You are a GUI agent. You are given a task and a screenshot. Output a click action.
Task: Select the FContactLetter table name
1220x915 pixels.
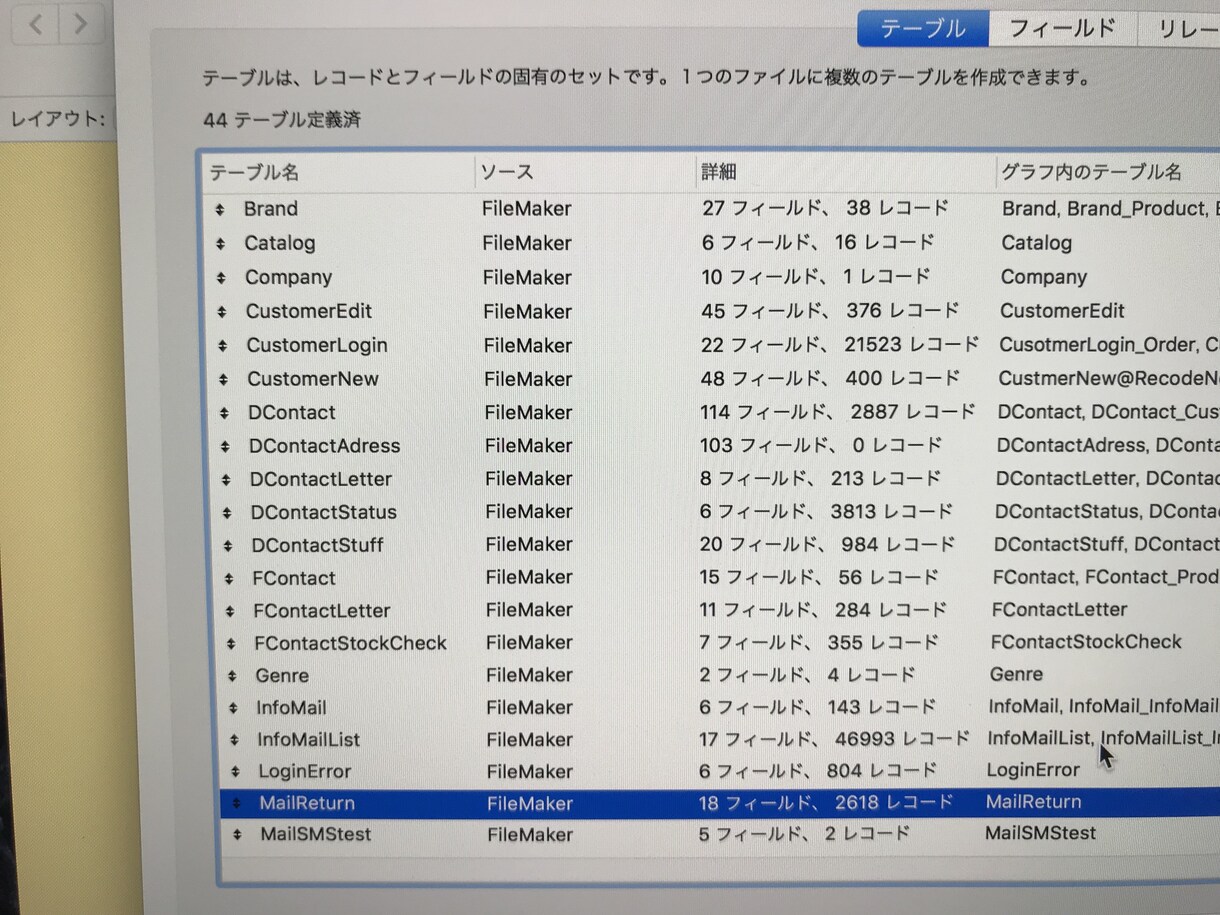pos(322,610)
